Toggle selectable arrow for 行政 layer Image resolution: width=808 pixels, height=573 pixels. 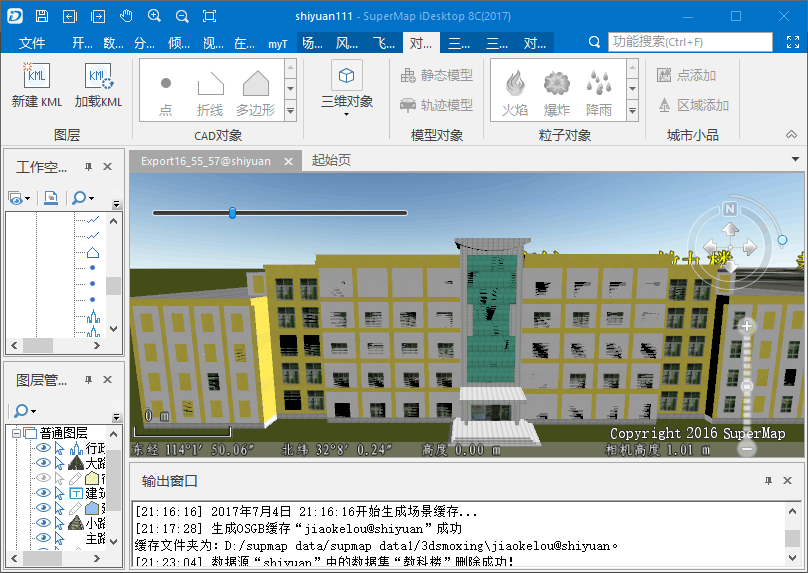(60, 448)
